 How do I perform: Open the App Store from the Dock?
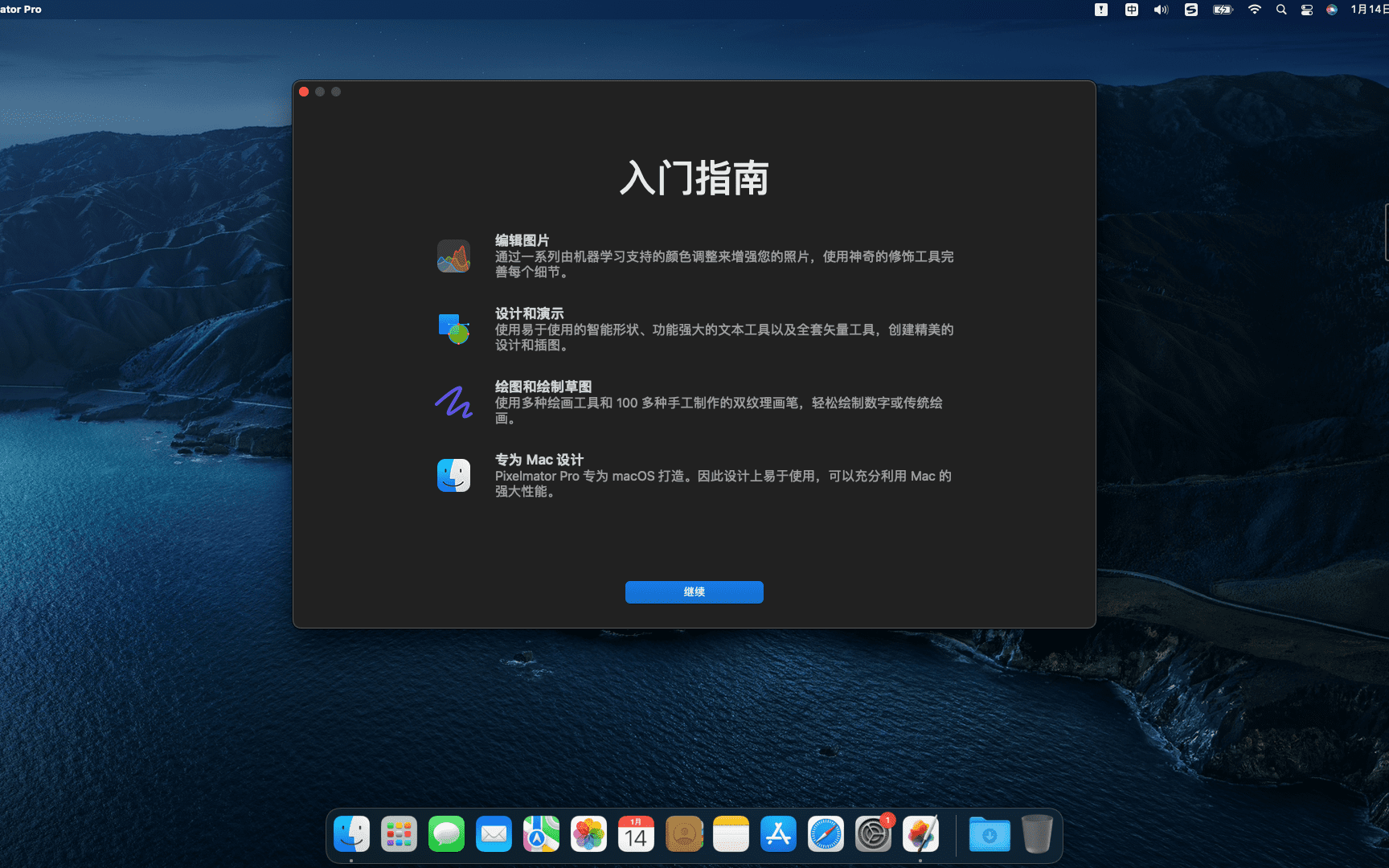point(778,834)
